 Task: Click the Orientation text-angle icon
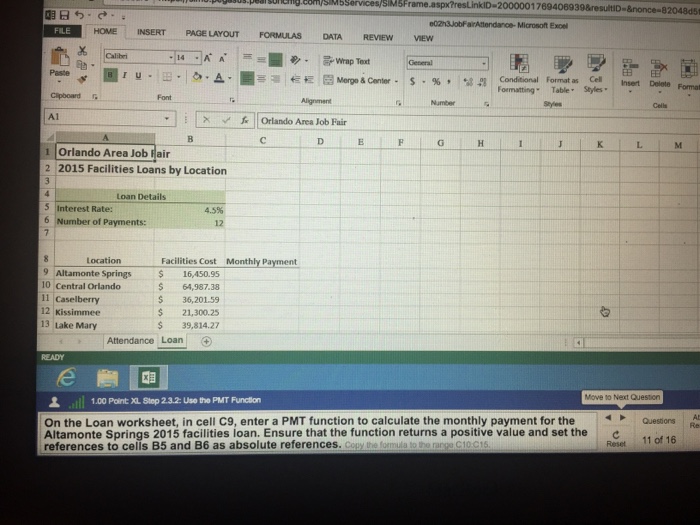(x=295, y=60)
